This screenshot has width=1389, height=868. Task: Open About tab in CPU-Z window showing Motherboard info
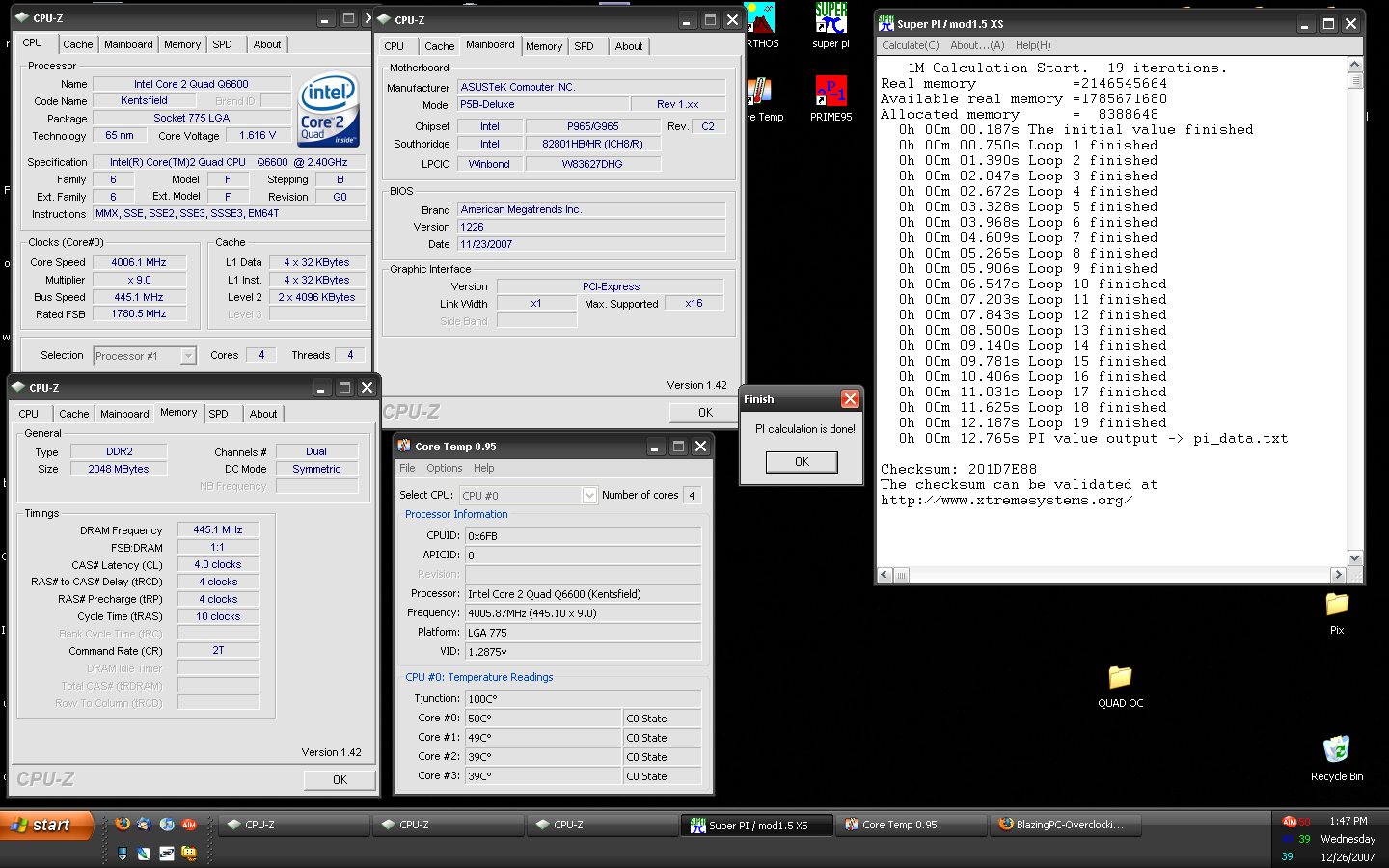pyautogui.click(x=629, y=46)
